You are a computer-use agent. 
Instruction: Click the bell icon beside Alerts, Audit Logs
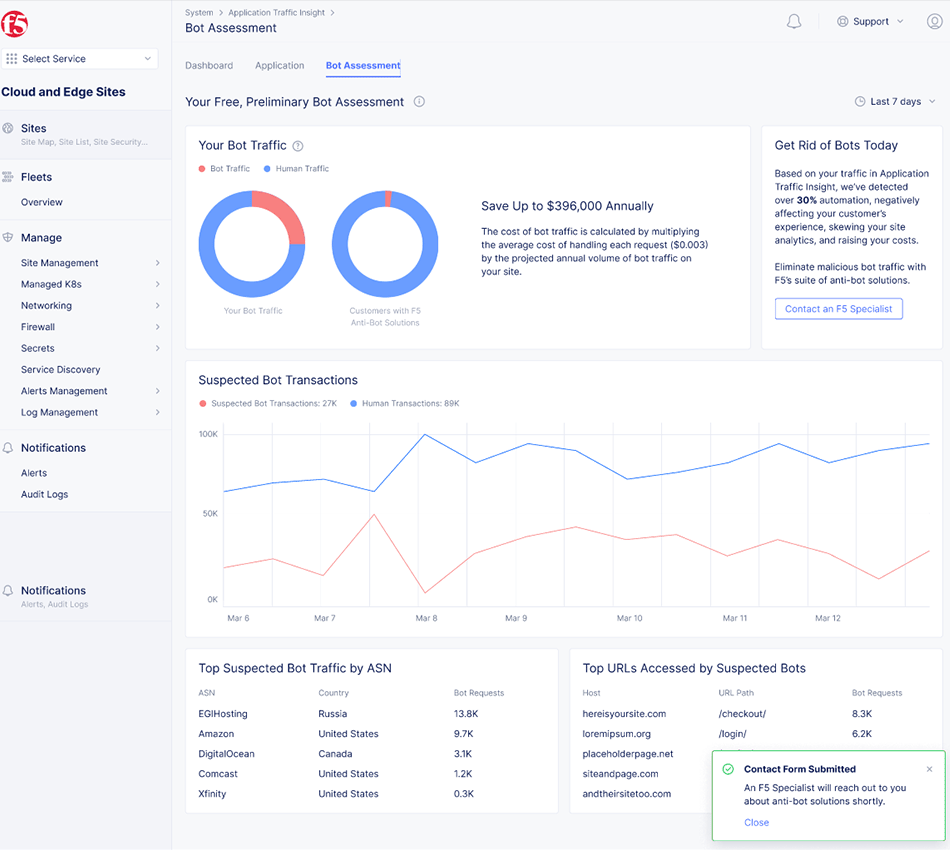point(8,591)
